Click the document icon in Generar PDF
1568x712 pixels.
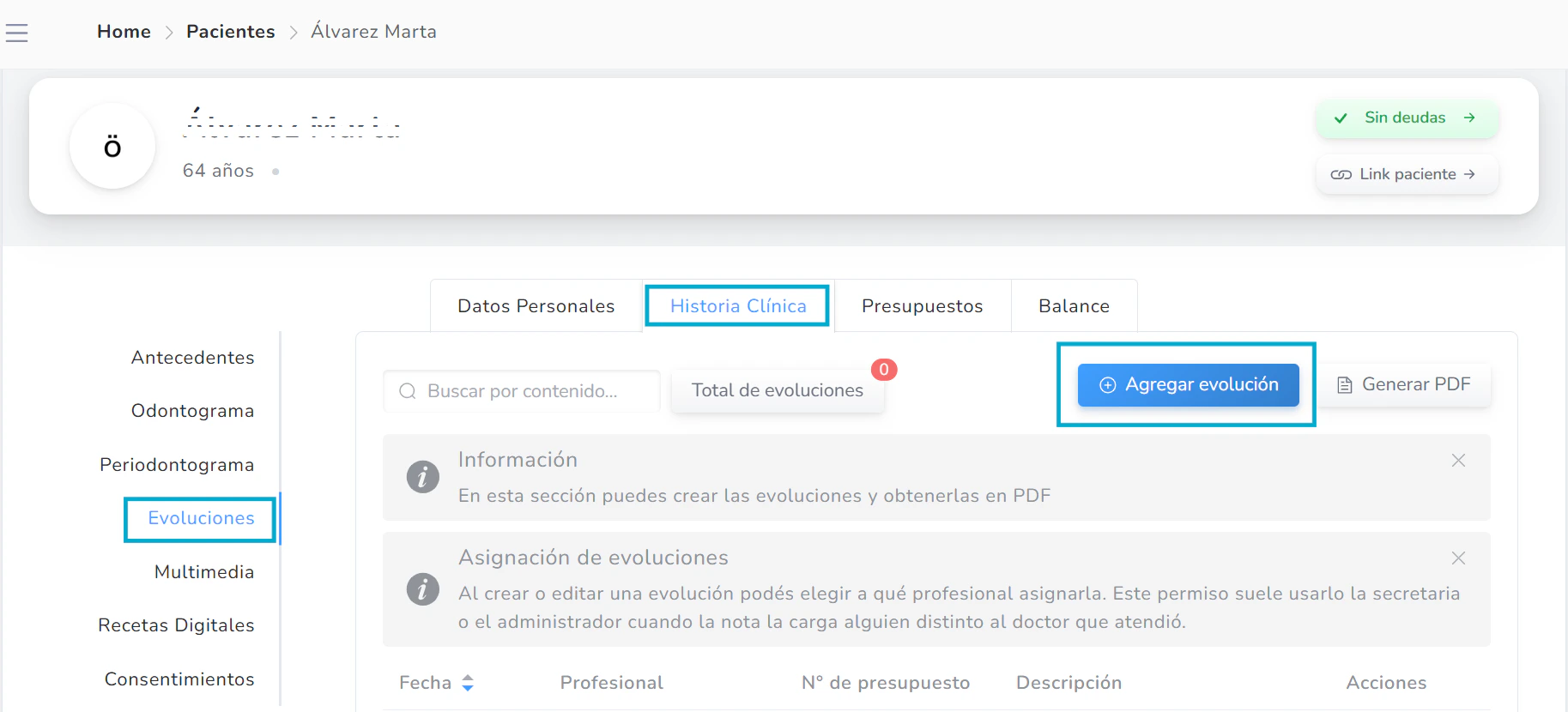[x=1345, y=385]
